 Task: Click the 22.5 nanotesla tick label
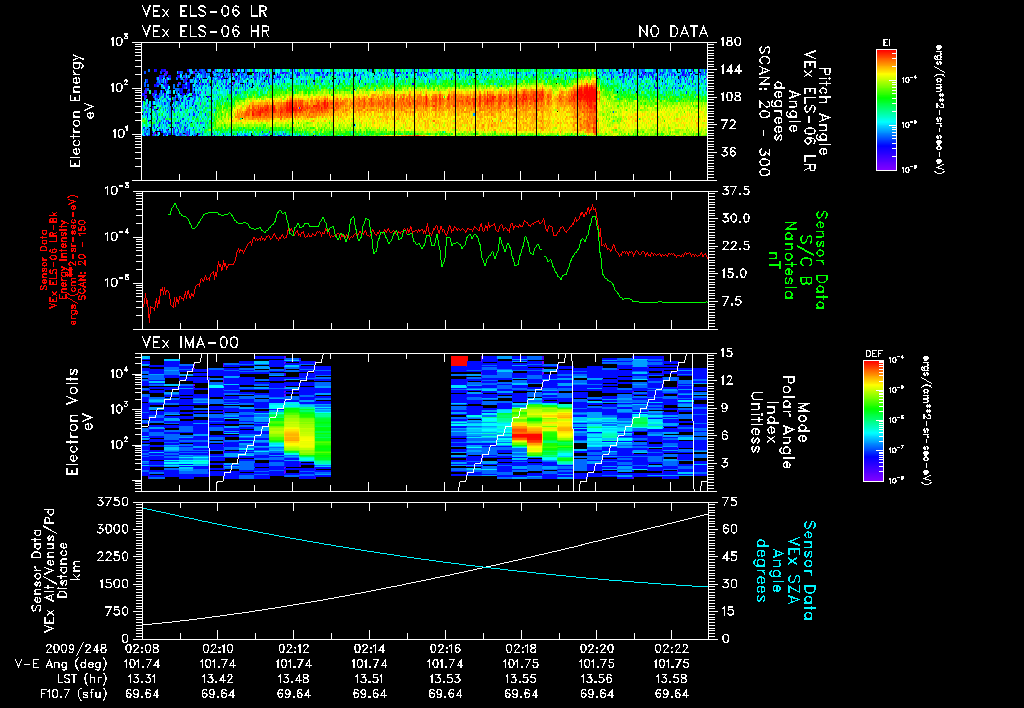click(x=735, y=246)
